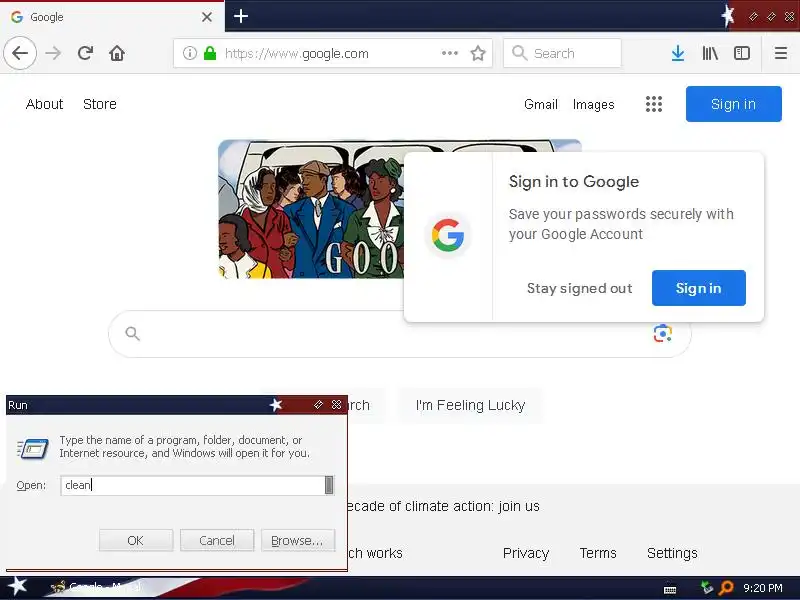Click the Firefox Search box

[x=562, y=53]
